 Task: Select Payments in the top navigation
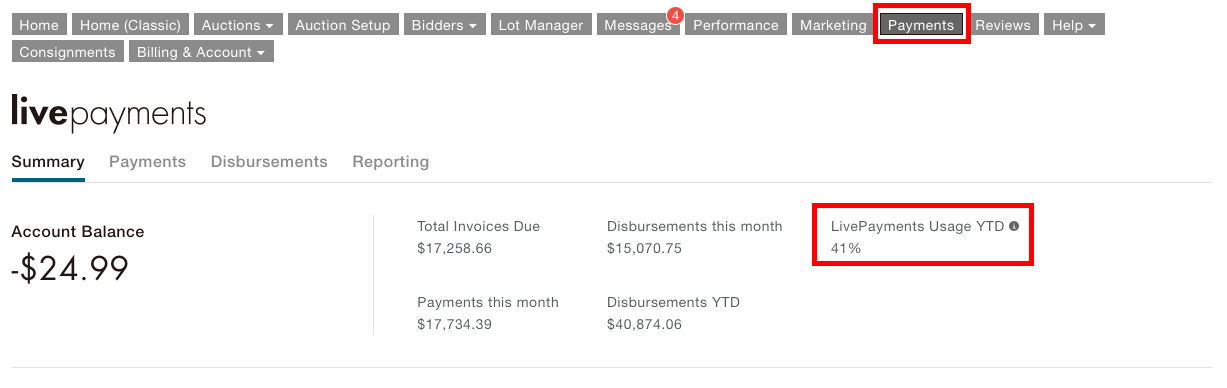pyautogui.click(x=921, y=25)
